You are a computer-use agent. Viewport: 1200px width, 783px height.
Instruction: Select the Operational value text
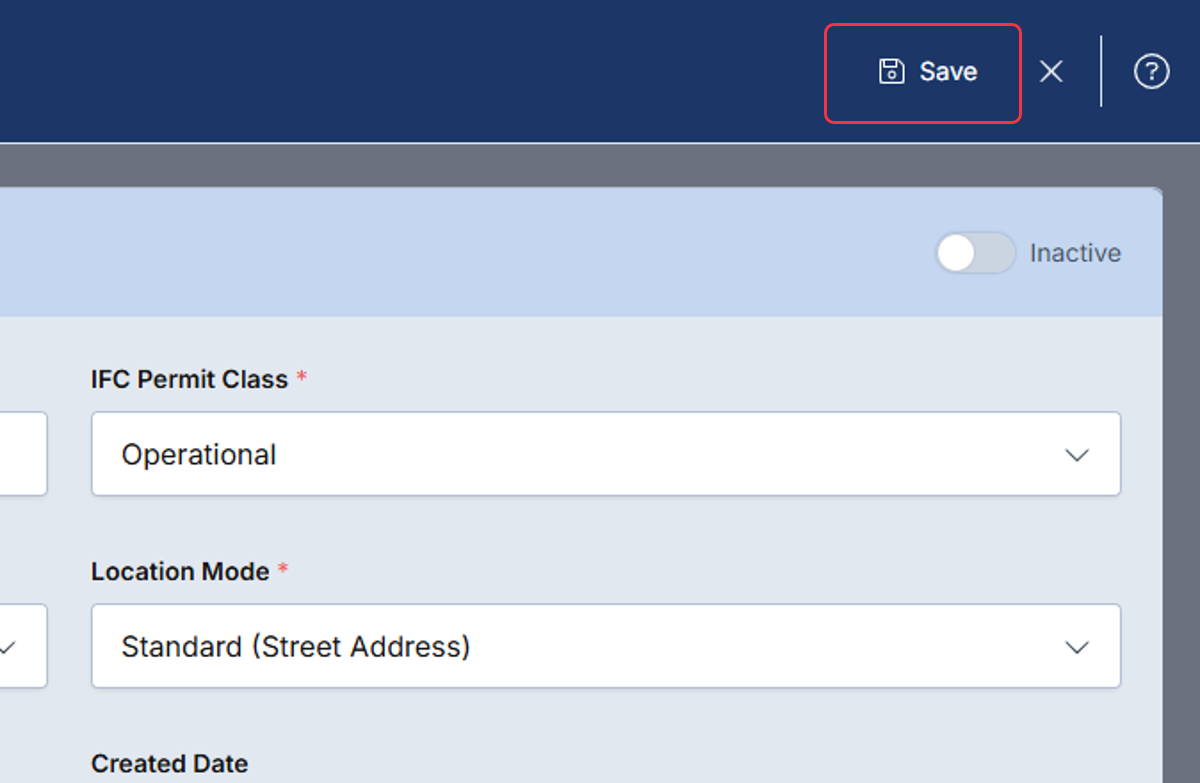pos(199,455)
